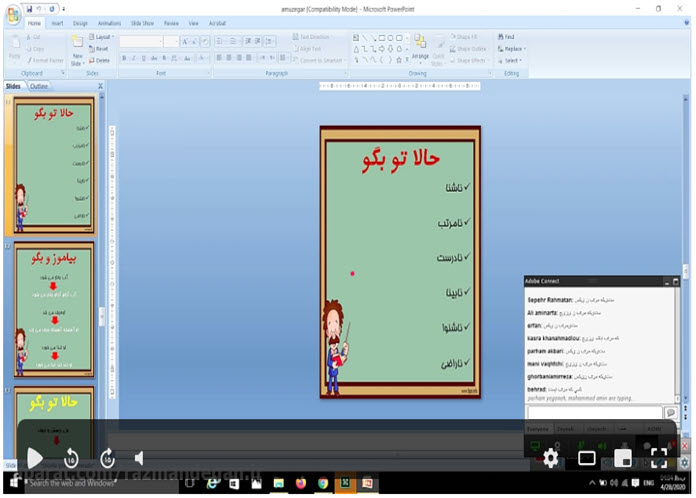Click Find in Editing group

(506, 37)
